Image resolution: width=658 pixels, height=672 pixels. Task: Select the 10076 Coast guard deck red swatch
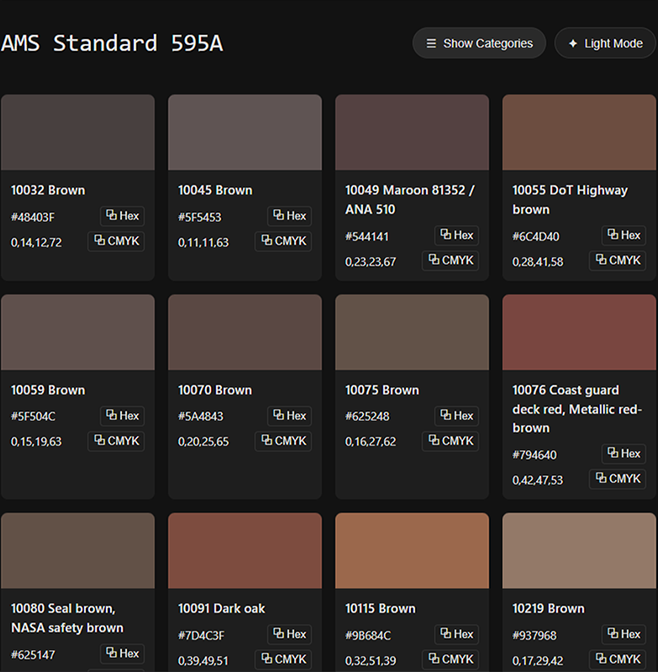coord(579,332)
